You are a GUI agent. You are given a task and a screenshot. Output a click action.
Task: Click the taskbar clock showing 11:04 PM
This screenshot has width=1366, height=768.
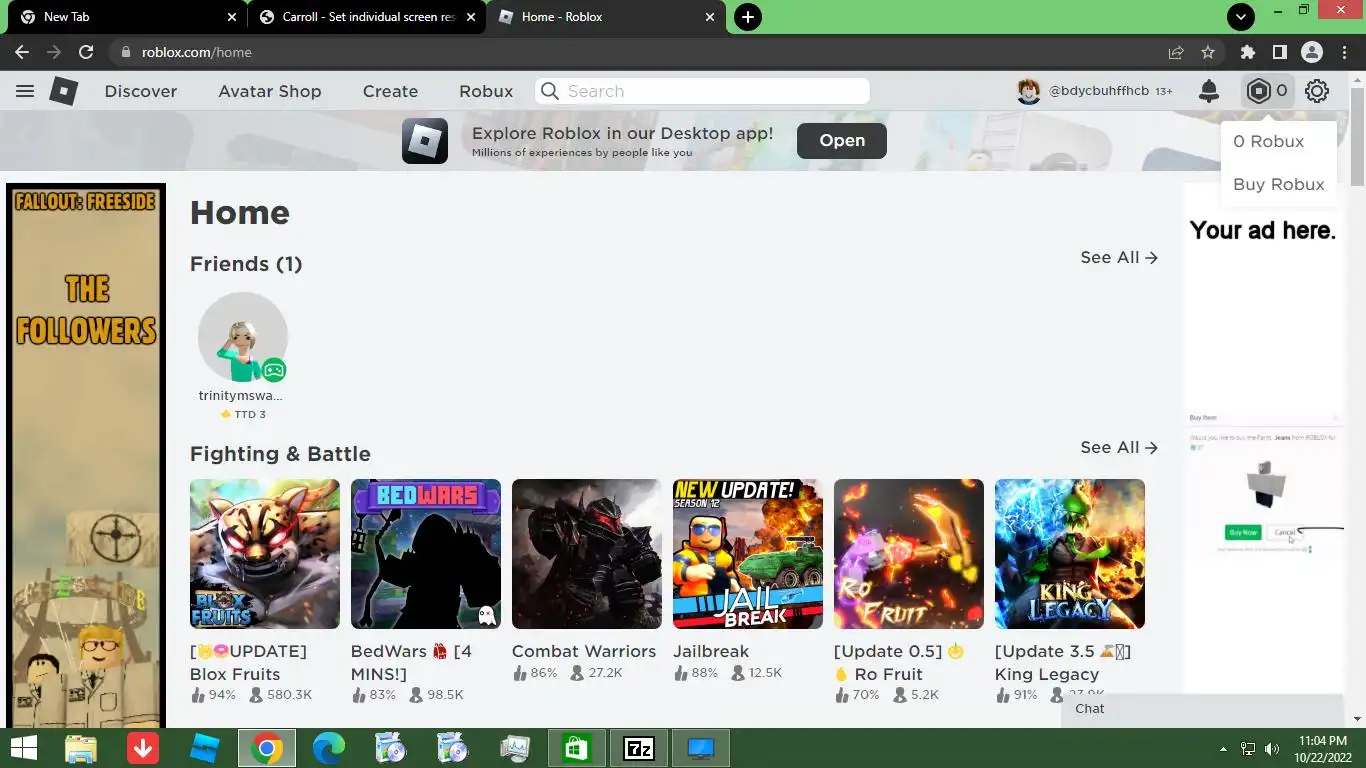point(1322,748)
